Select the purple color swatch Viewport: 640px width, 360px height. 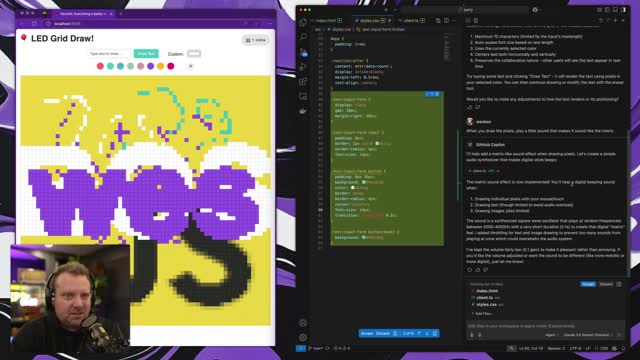tap(151, 66)
